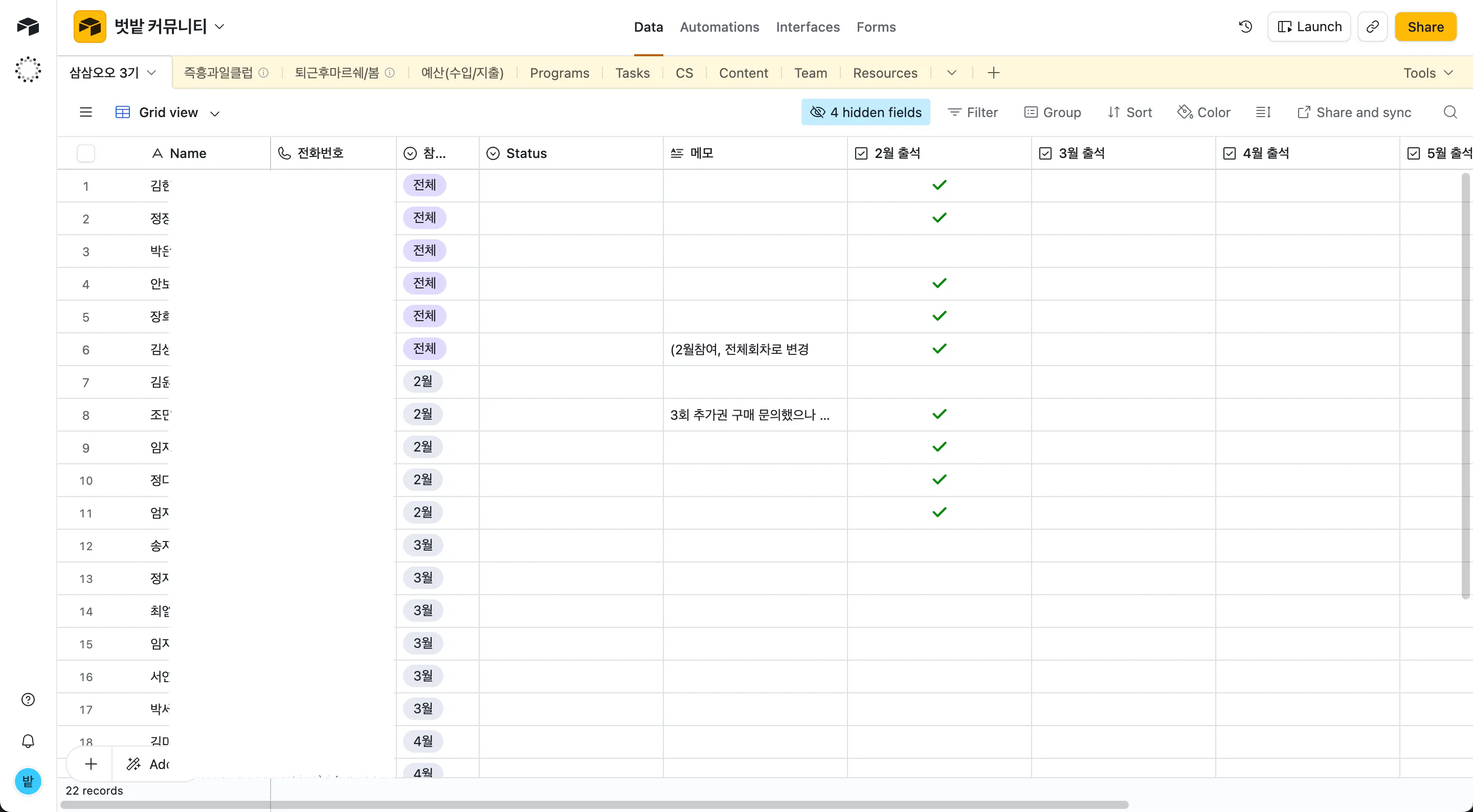The image size is (1473, 812).
Task: Click the yellow base icon
Action: 90,26
